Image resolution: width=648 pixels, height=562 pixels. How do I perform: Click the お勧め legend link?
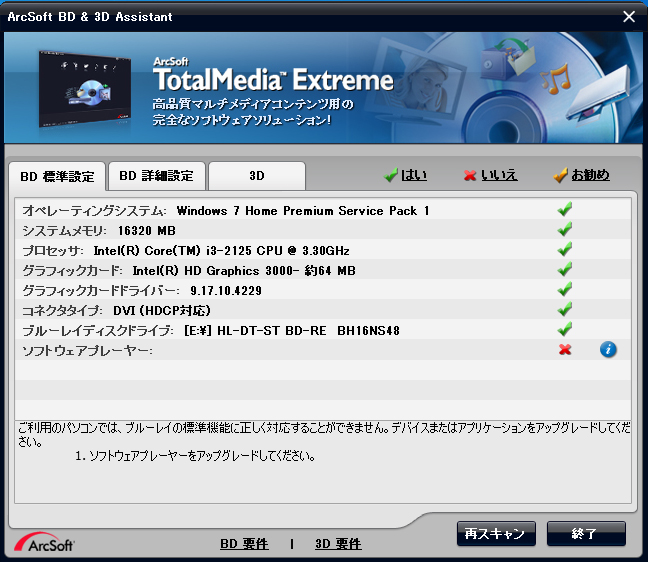591,175
